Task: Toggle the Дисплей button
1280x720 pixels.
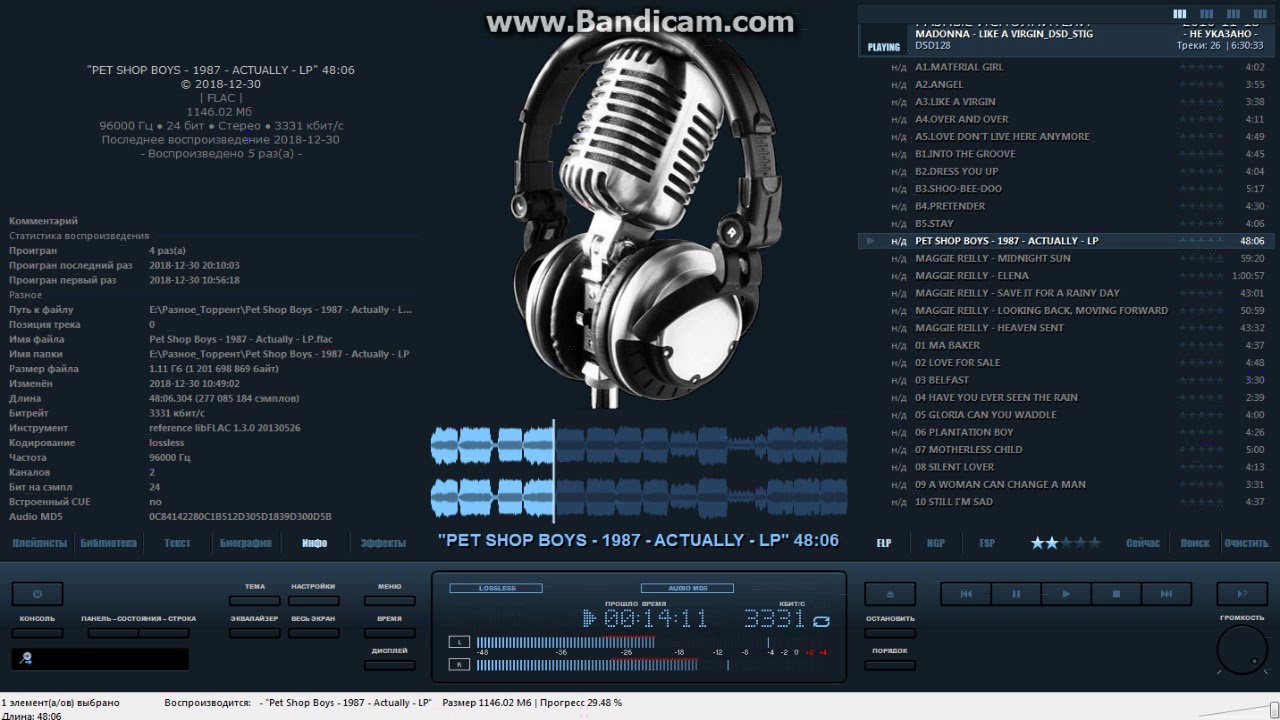Action: tap(390, 665)
